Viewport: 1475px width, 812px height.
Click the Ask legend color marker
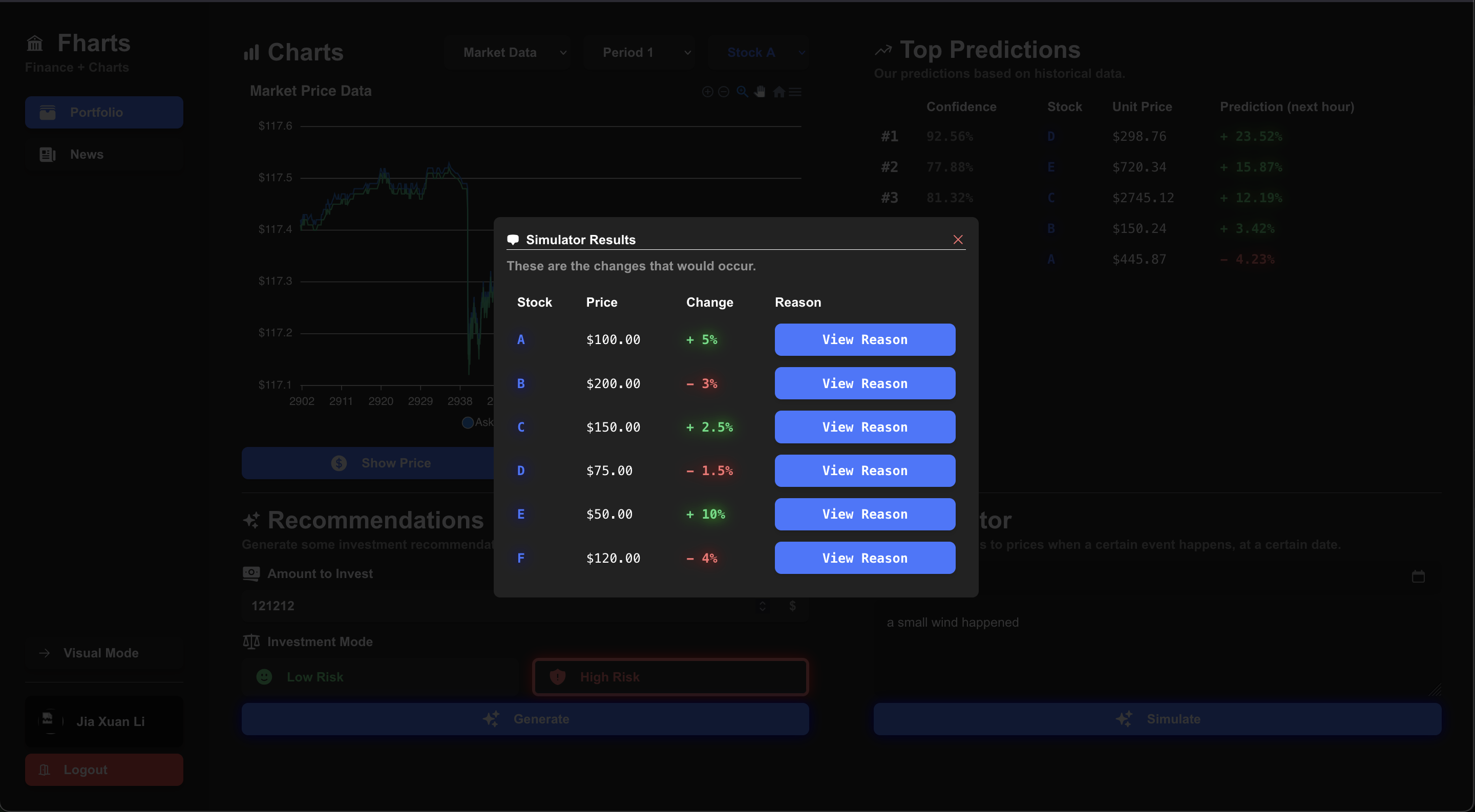[x=468, y=422]
